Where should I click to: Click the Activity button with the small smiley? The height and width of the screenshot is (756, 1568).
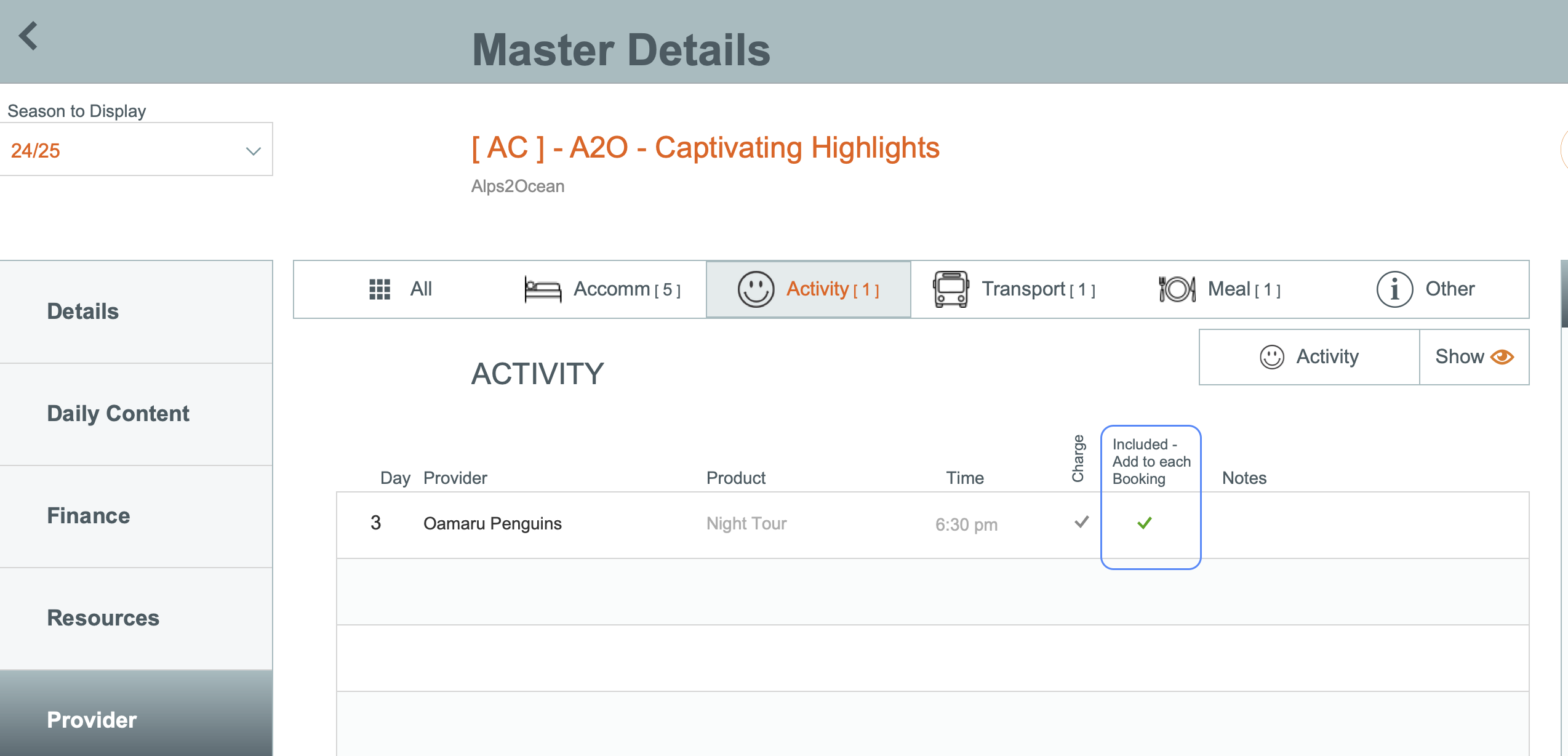tap(1309, 357)
